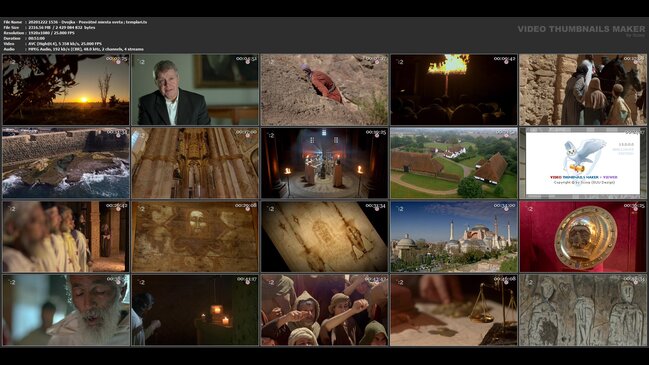
Task: Open the burning torch crowd thumbnail
Action: (454, 90)
